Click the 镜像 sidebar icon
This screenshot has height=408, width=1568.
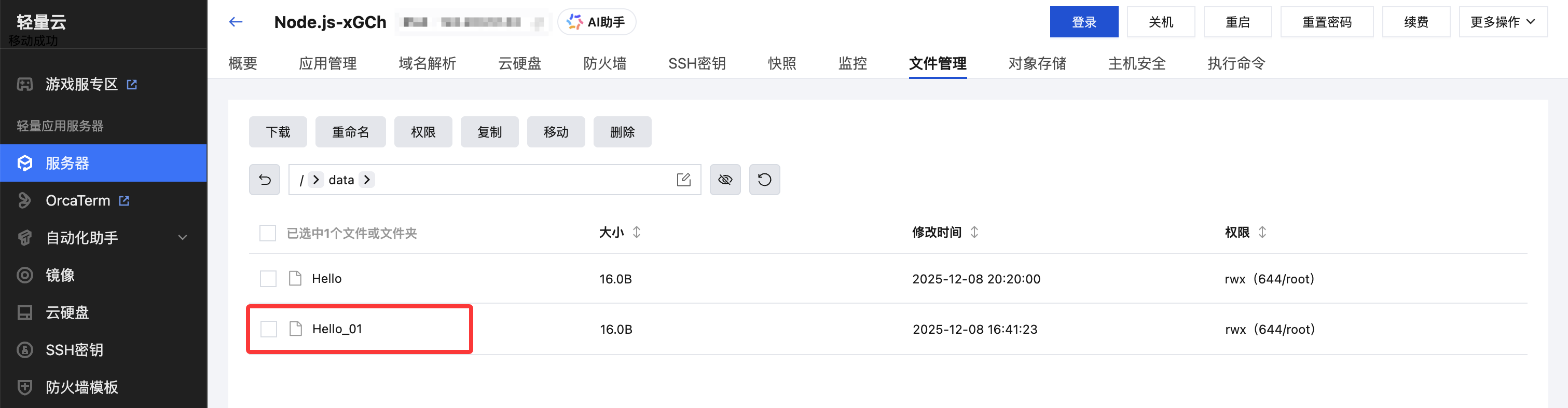pyautogui.click(x=24, y=275)
